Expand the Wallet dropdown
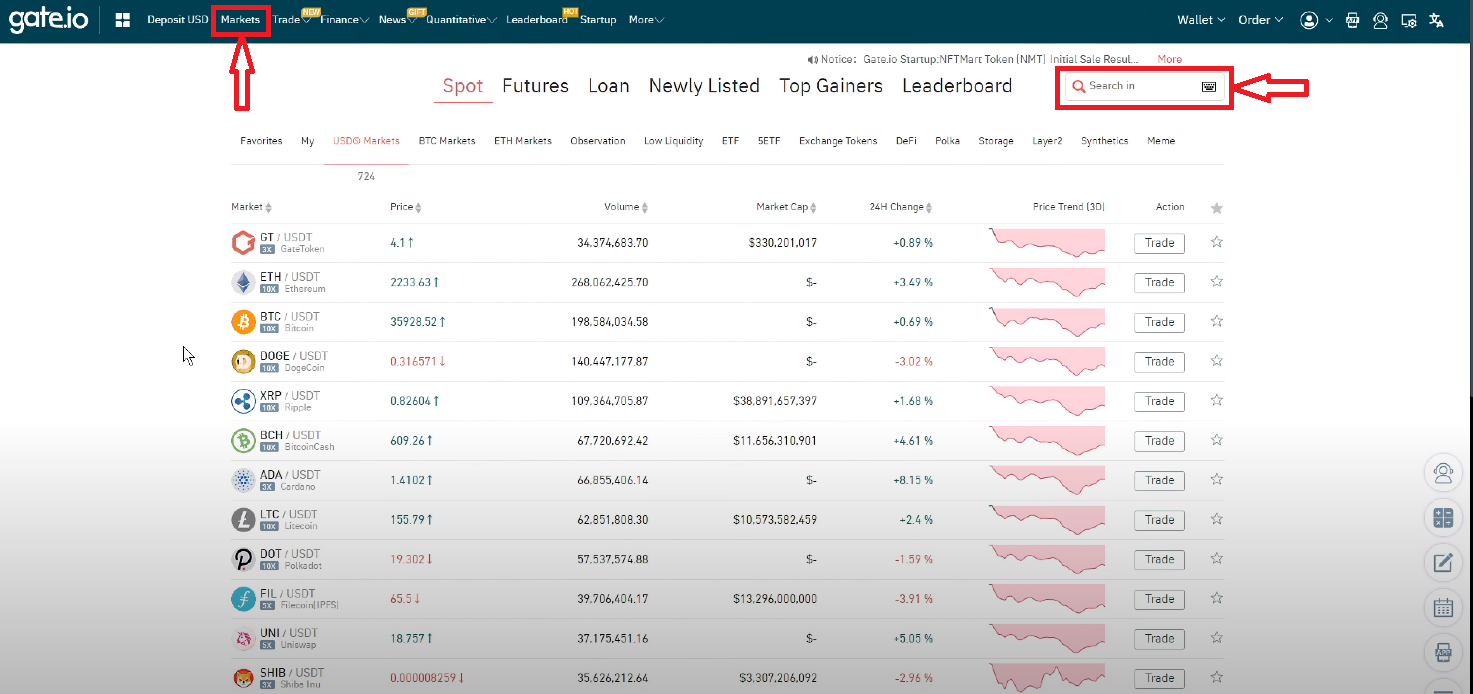 [1201, 20]
